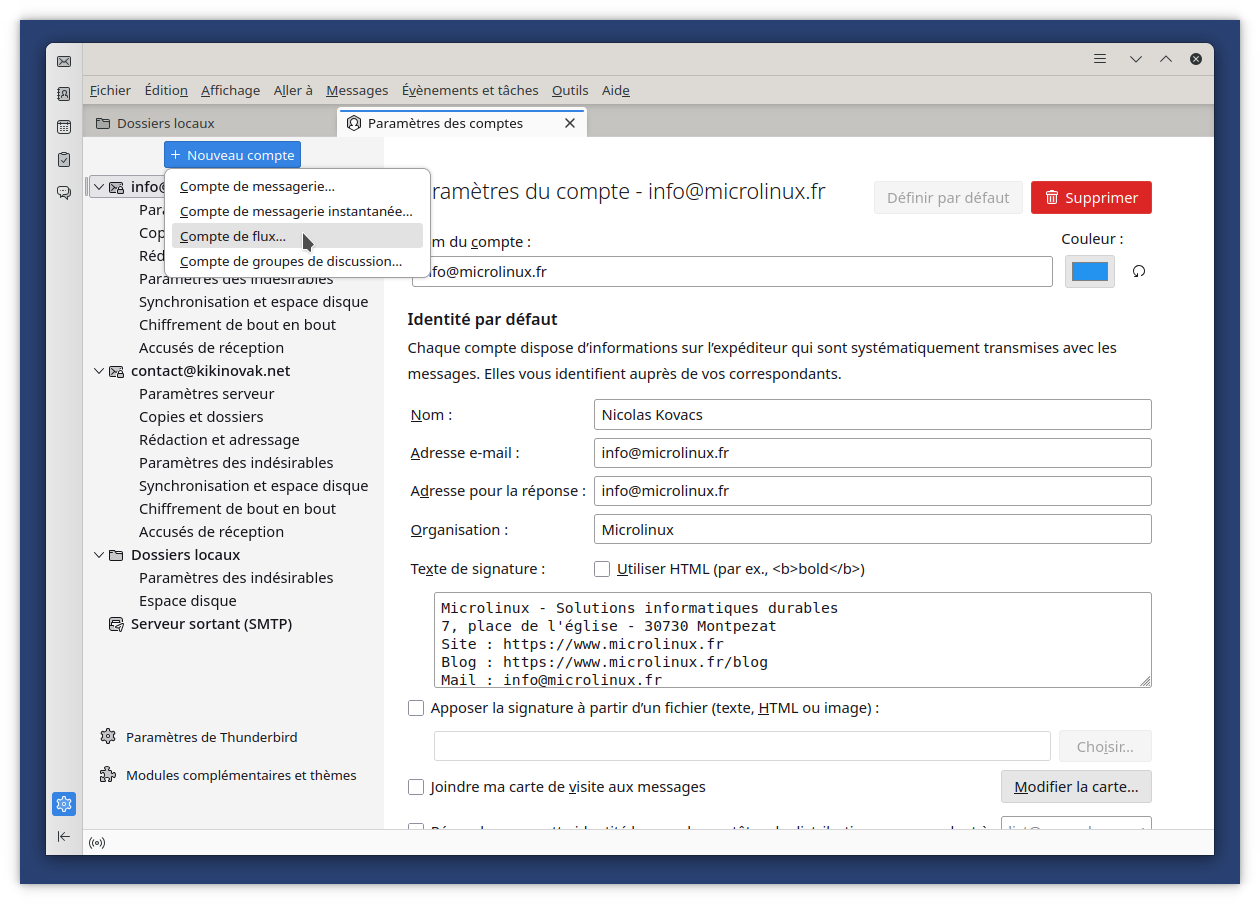Collapse the Dossiers locaux tree node
This screenshot has width=1260, height=904.
[x=99, y=555]
